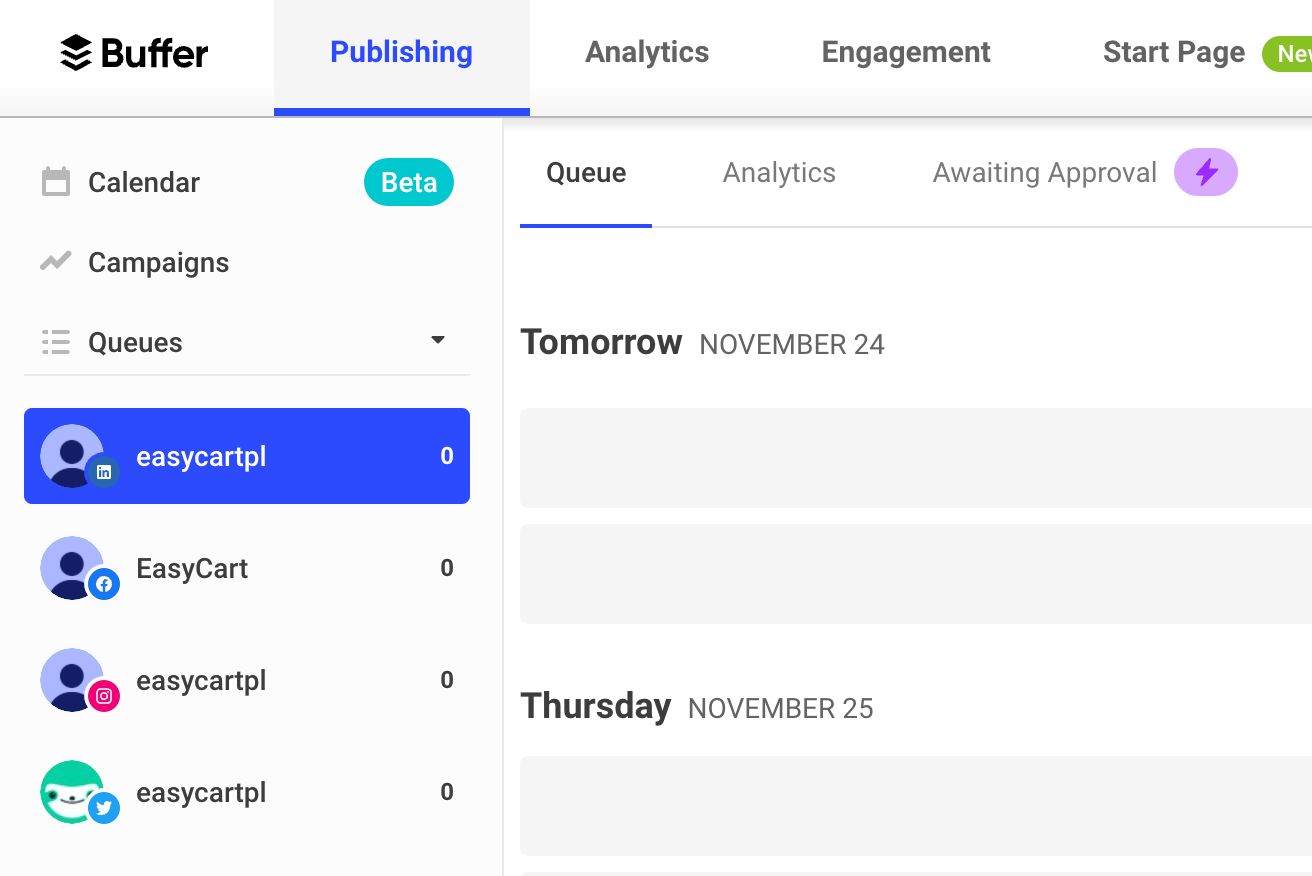The width and height of the screenshot is (1312, 876).
Task: Select the Instagram easycartpl account avatar
Action: click(72, 680)
